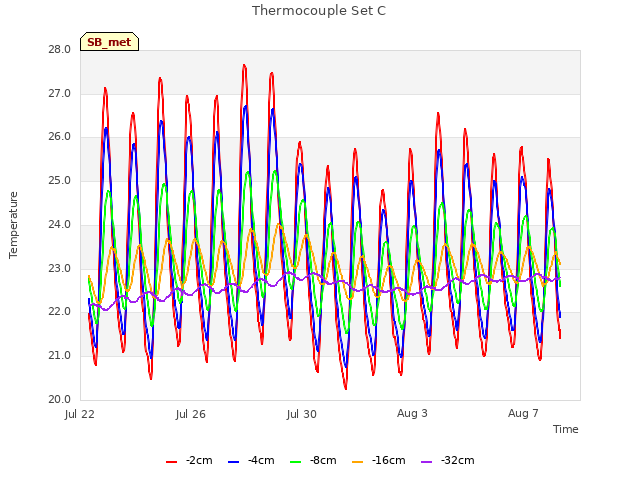This screenshot has height=480, width=640.
Task: Click the -2cm legend label
Action: 199,460
